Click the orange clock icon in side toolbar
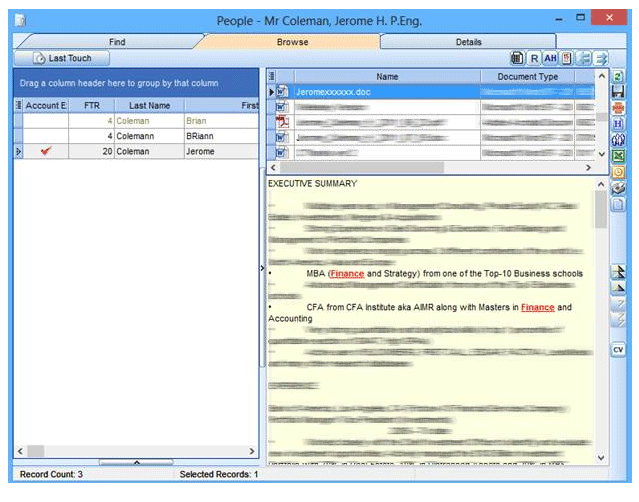Image resolution: width=639 pixels, height=502 pixels. click(618, 172)
